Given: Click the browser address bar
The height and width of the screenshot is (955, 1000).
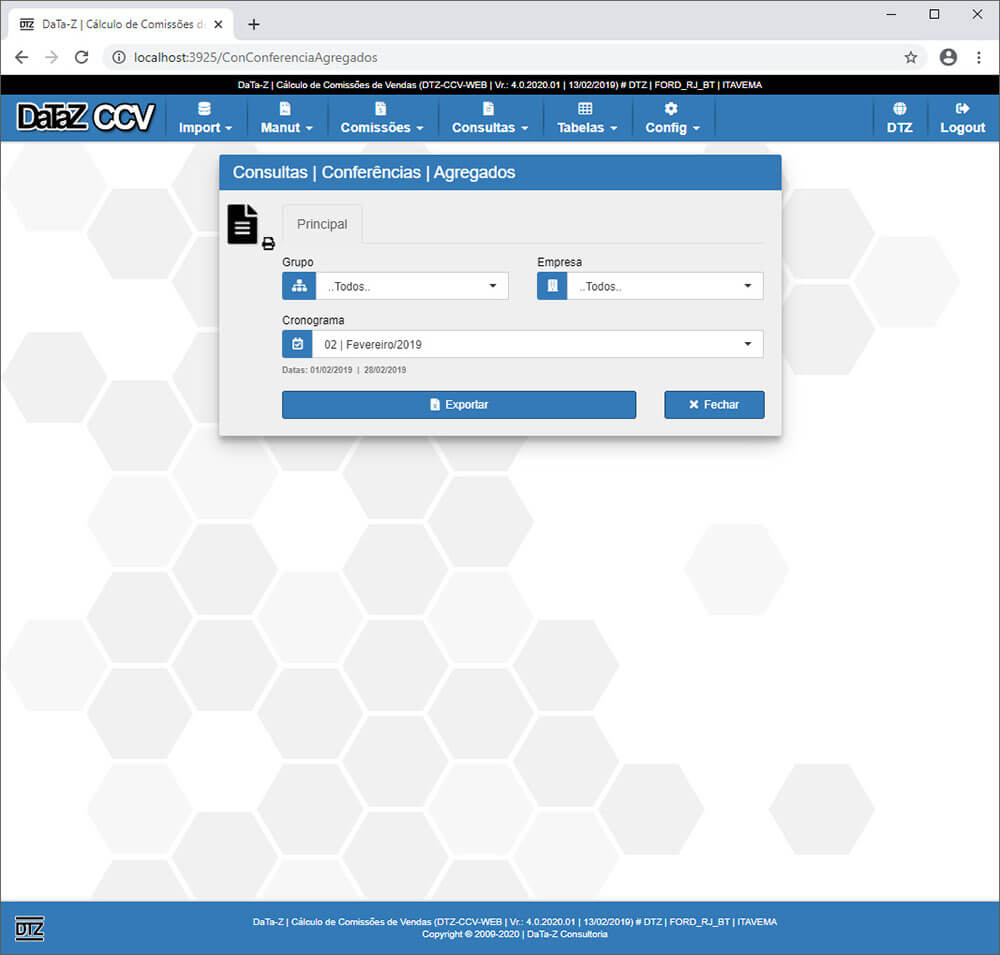Looking at the screenshot, I should [500, 57].
